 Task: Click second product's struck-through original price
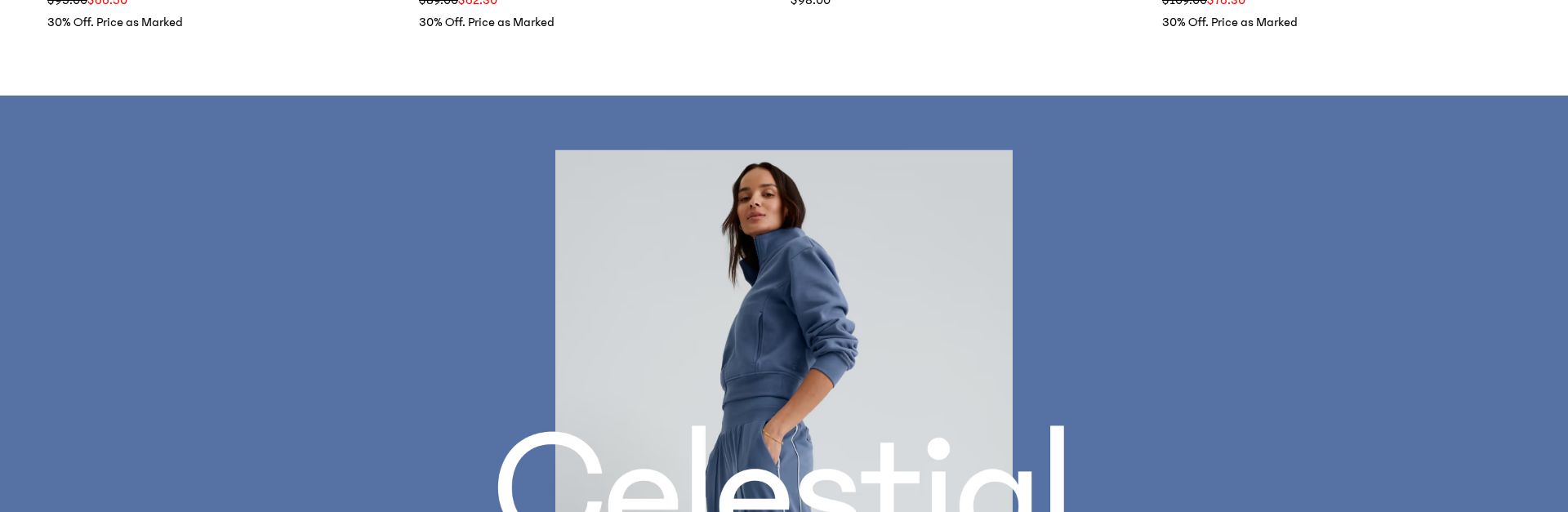[x=439, y=2]
